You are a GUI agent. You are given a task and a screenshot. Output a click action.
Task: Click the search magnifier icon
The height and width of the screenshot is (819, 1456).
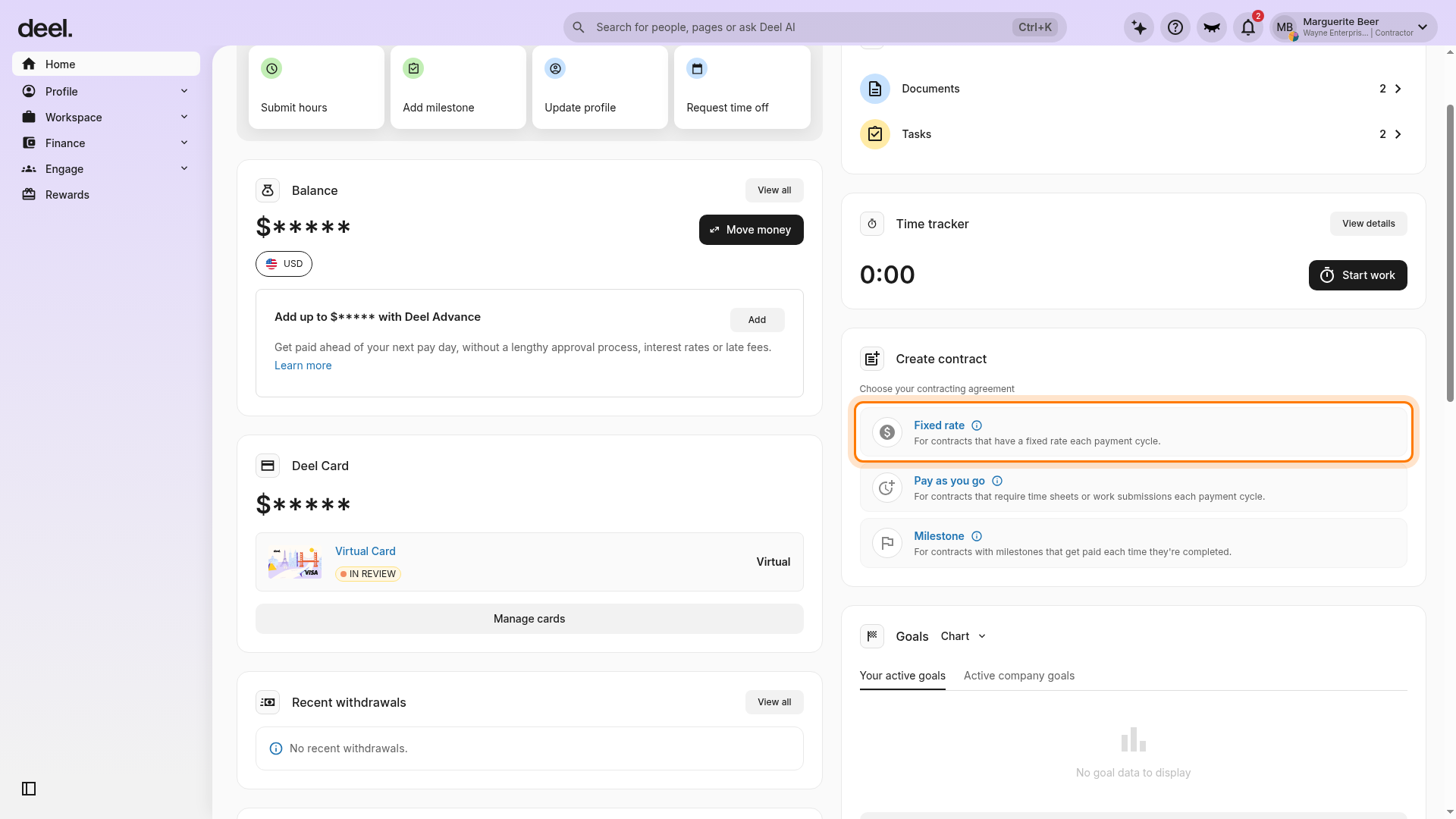pos(579,27)
